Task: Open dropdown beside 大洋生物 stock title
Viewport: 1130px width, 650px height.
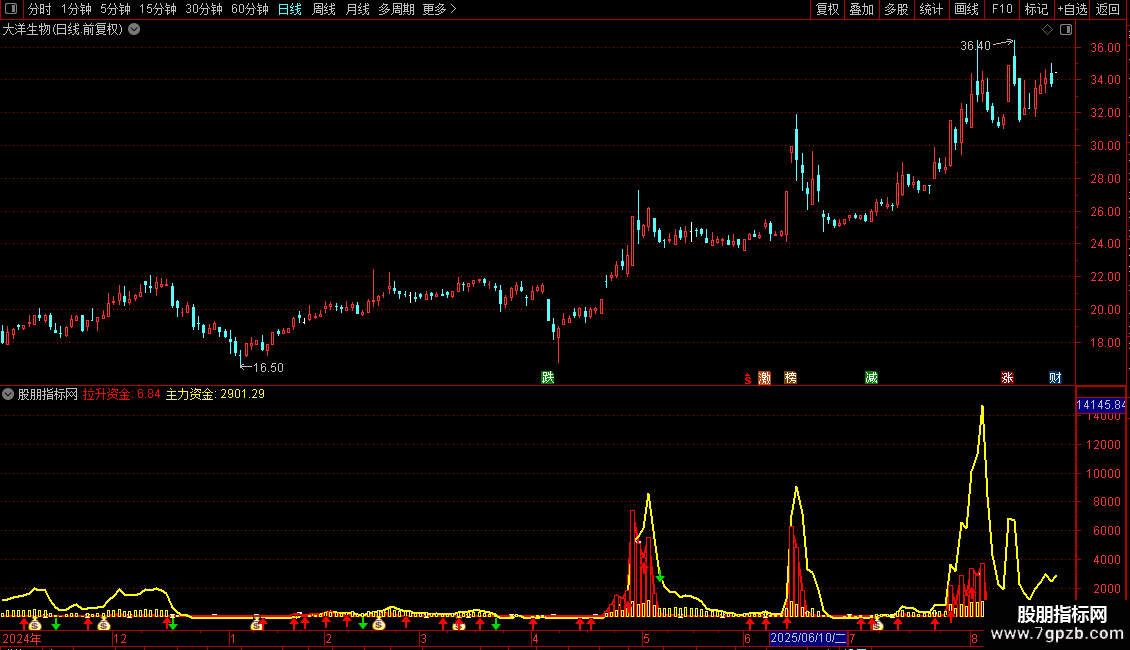Action: pyautogui.click(x=134, y=30)
